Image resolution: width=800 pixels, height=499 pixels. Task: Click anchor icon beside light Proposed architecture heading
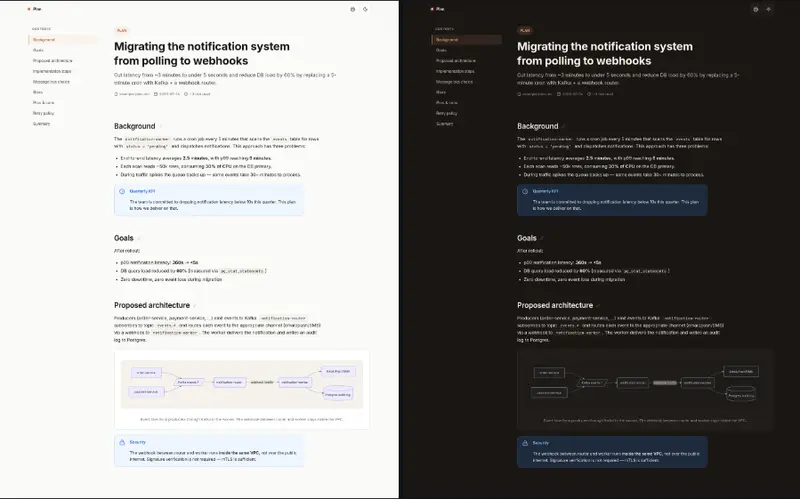pos(195,306)
